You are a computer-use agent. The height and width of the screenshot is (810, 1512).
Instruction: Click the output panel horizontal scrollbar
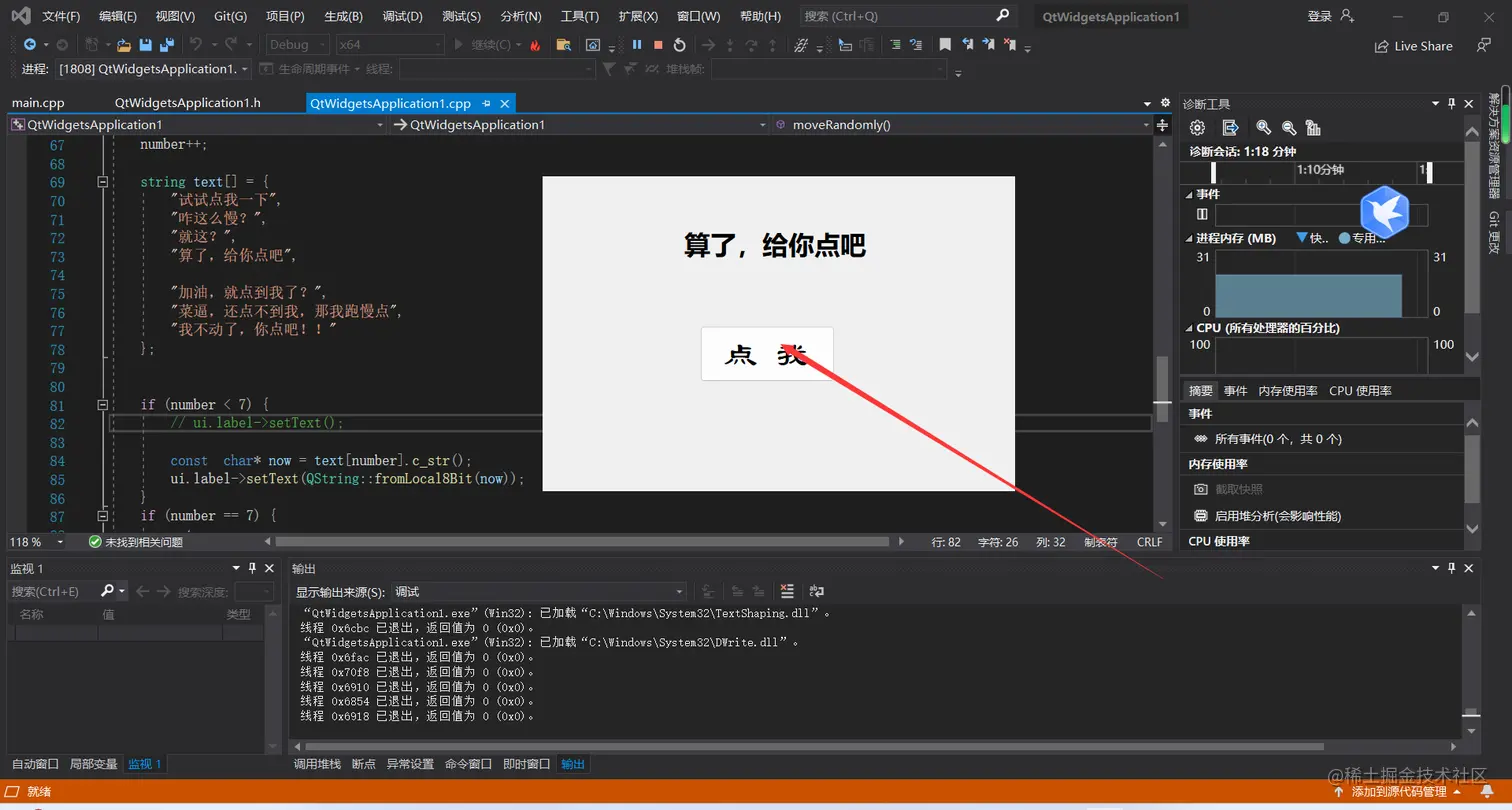[814, 746]
